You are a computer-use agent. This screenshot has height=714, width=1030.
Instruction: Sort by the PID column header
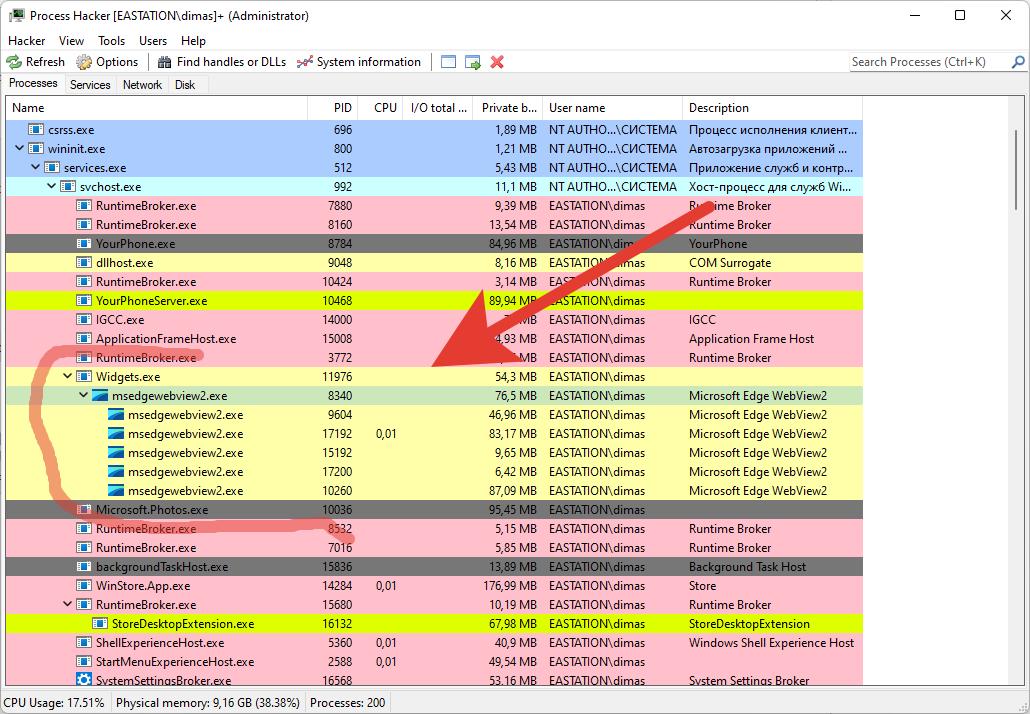332,108
